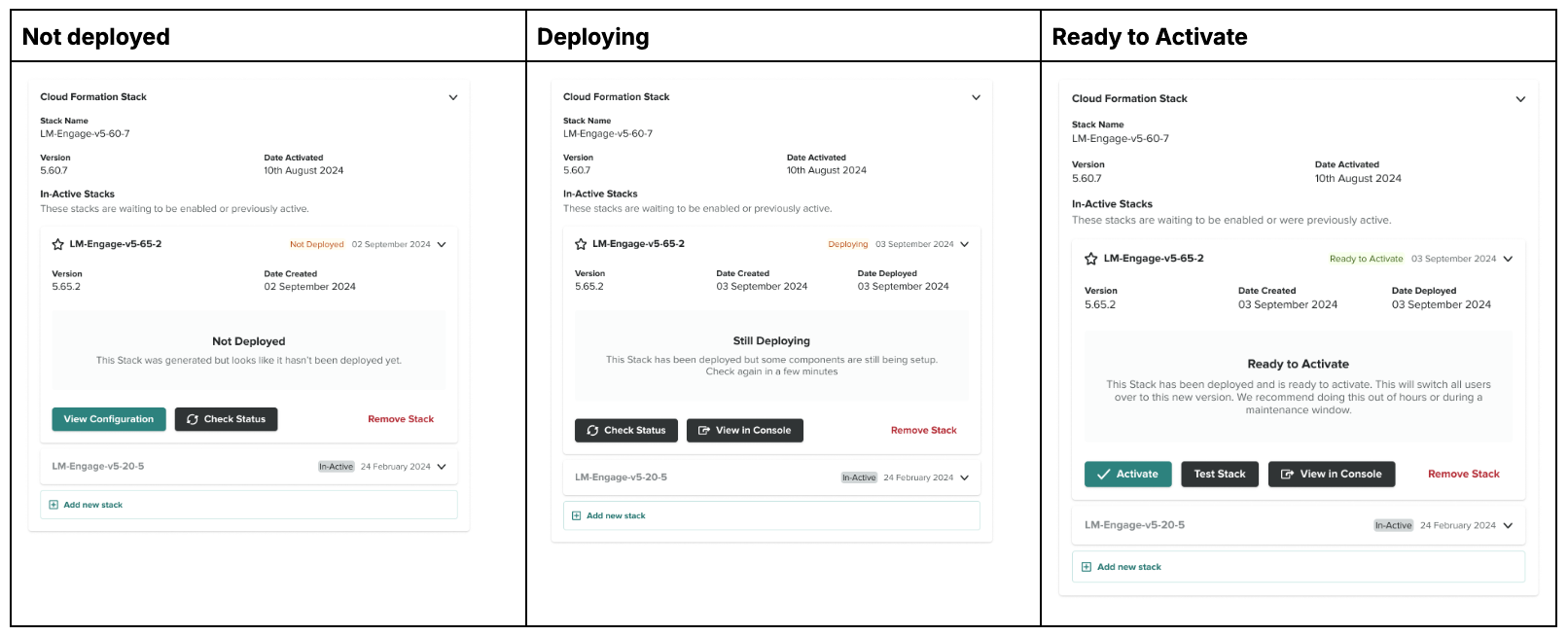This screenshot has width=1568, height=636.
Task: Select Remove Stack in the Ready to Activate panel
Action: [x=1463, y=475]
